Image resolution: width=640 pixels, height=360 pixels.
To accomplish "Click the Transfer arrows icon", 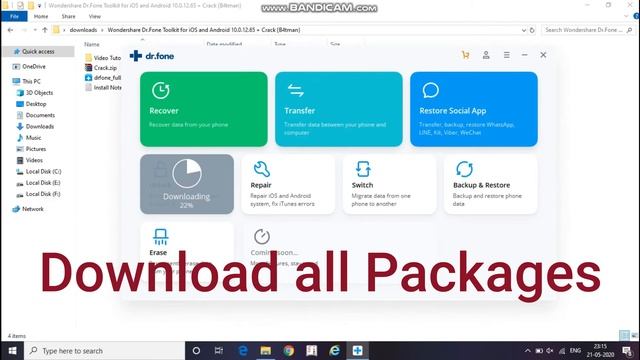I will [x=296, y=90].
